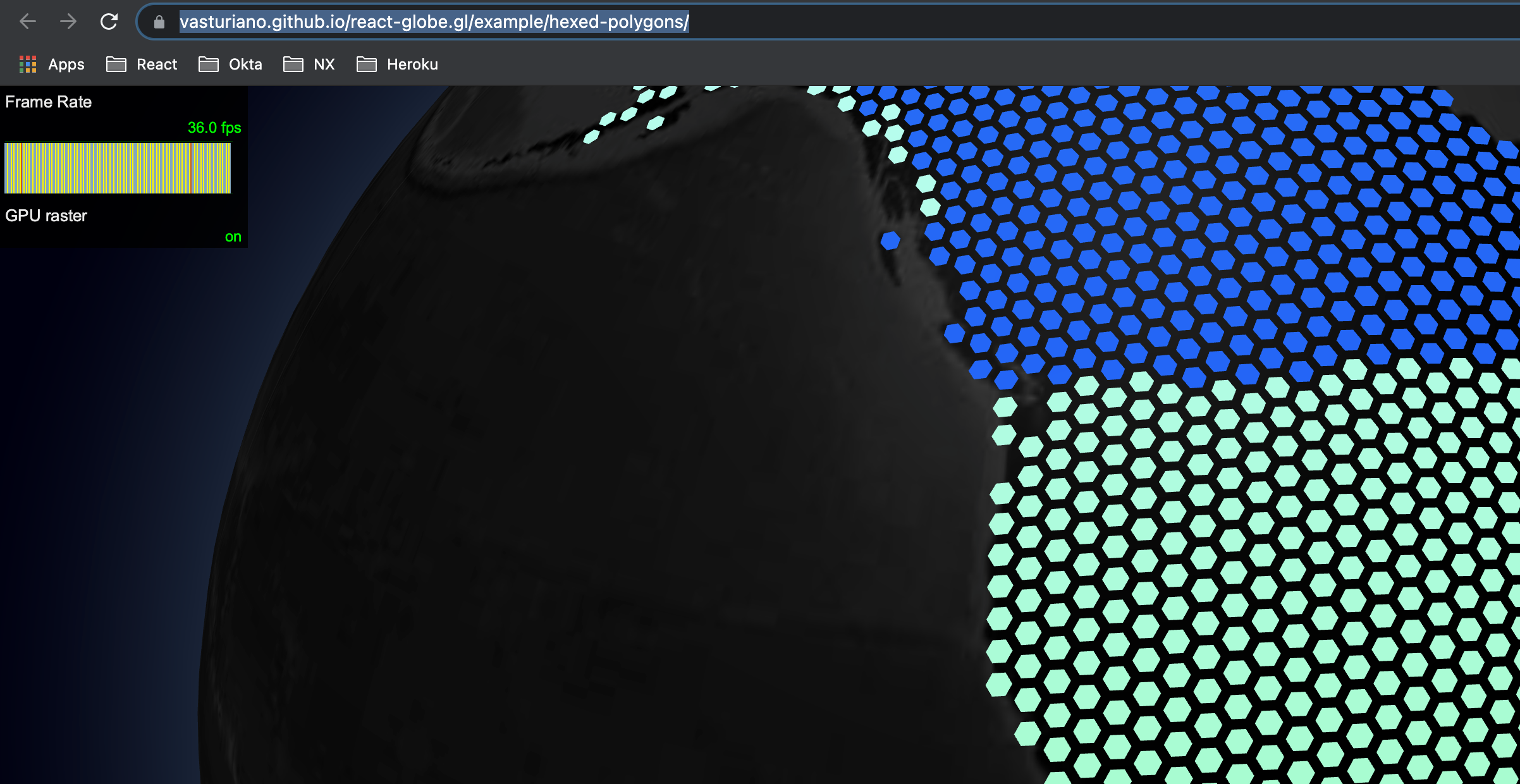Click the 'Frame Rate' panel label
Image resolution: width=1520 pixels, height=784 pixels.
click(47, 102)
